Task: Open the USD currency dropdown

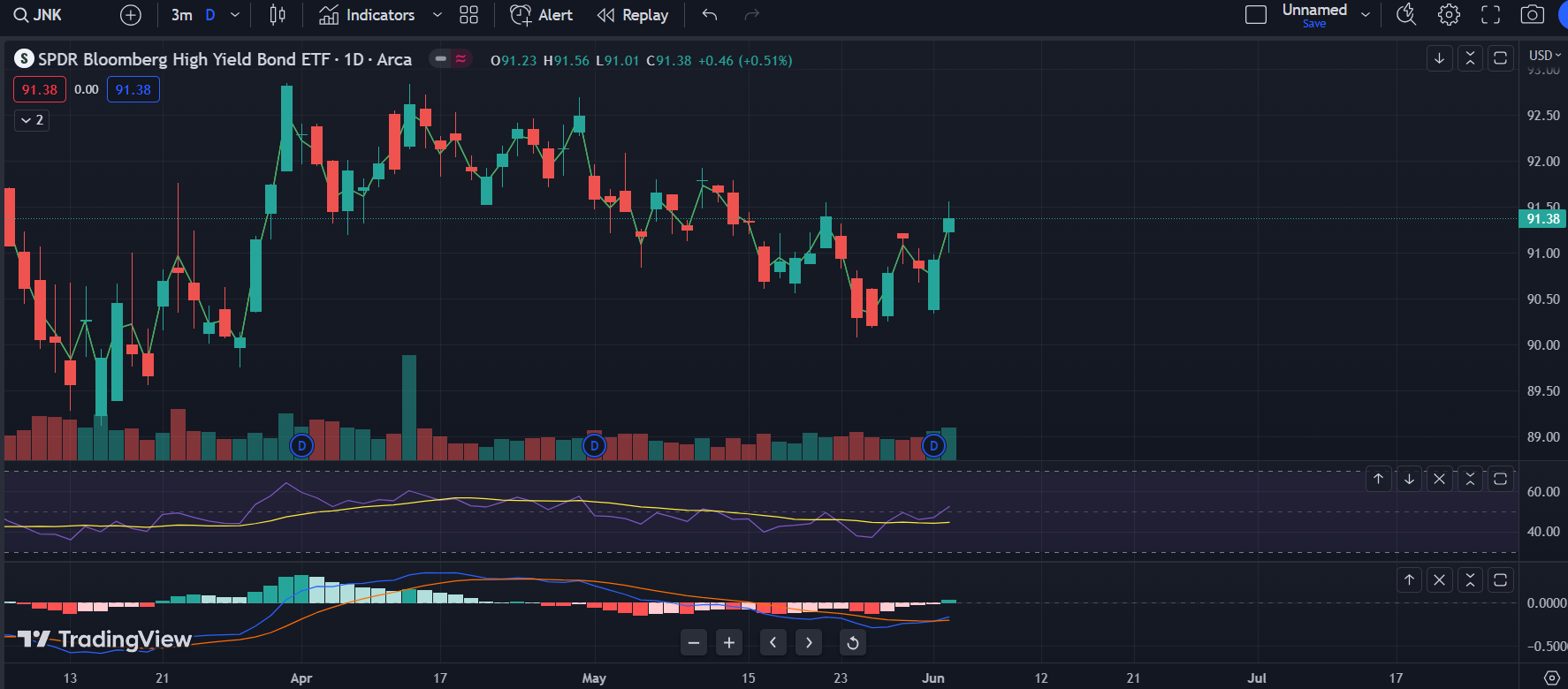Action: pos(1545,56)
